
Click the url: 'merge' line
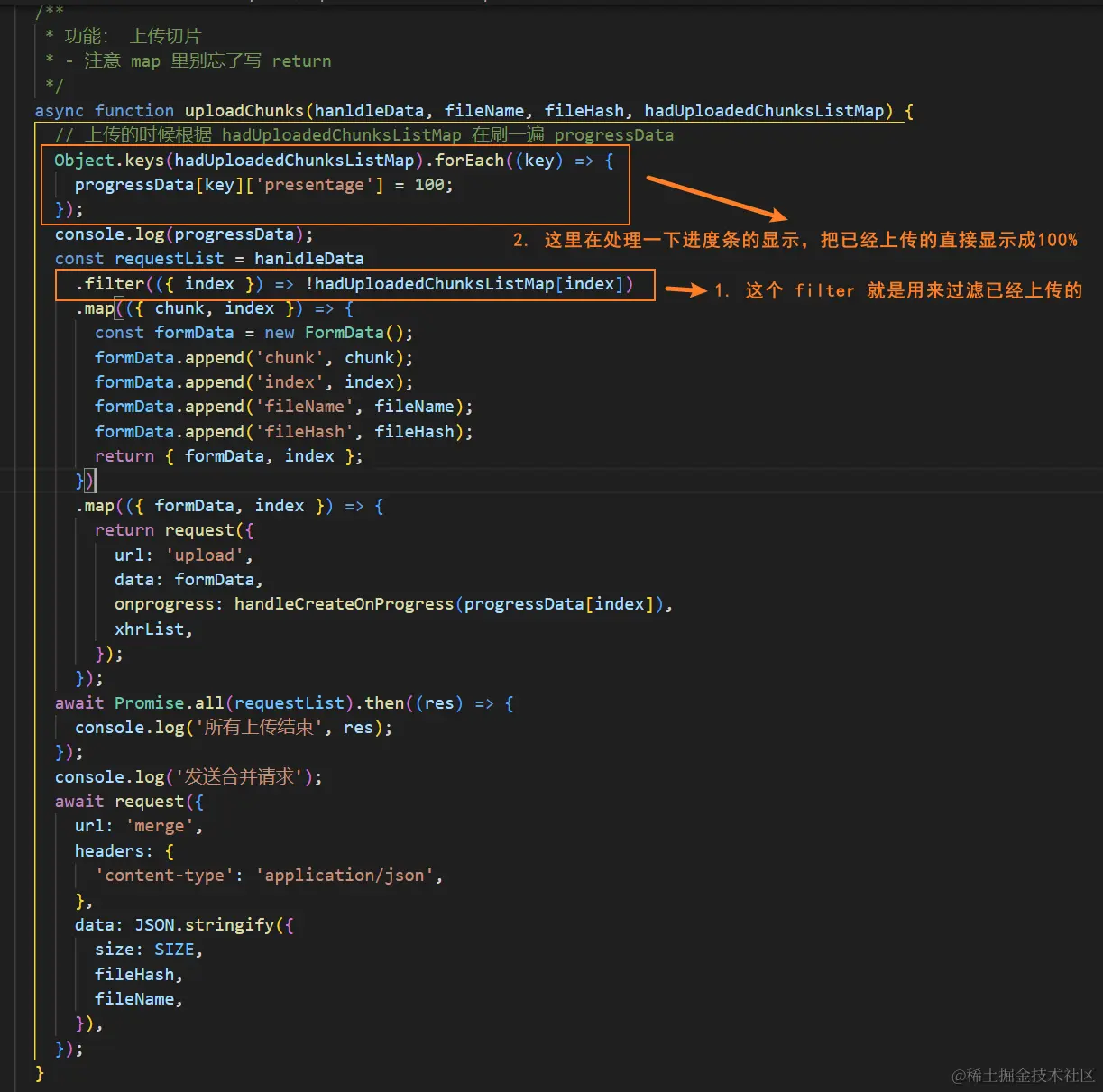tap(139, 826)
